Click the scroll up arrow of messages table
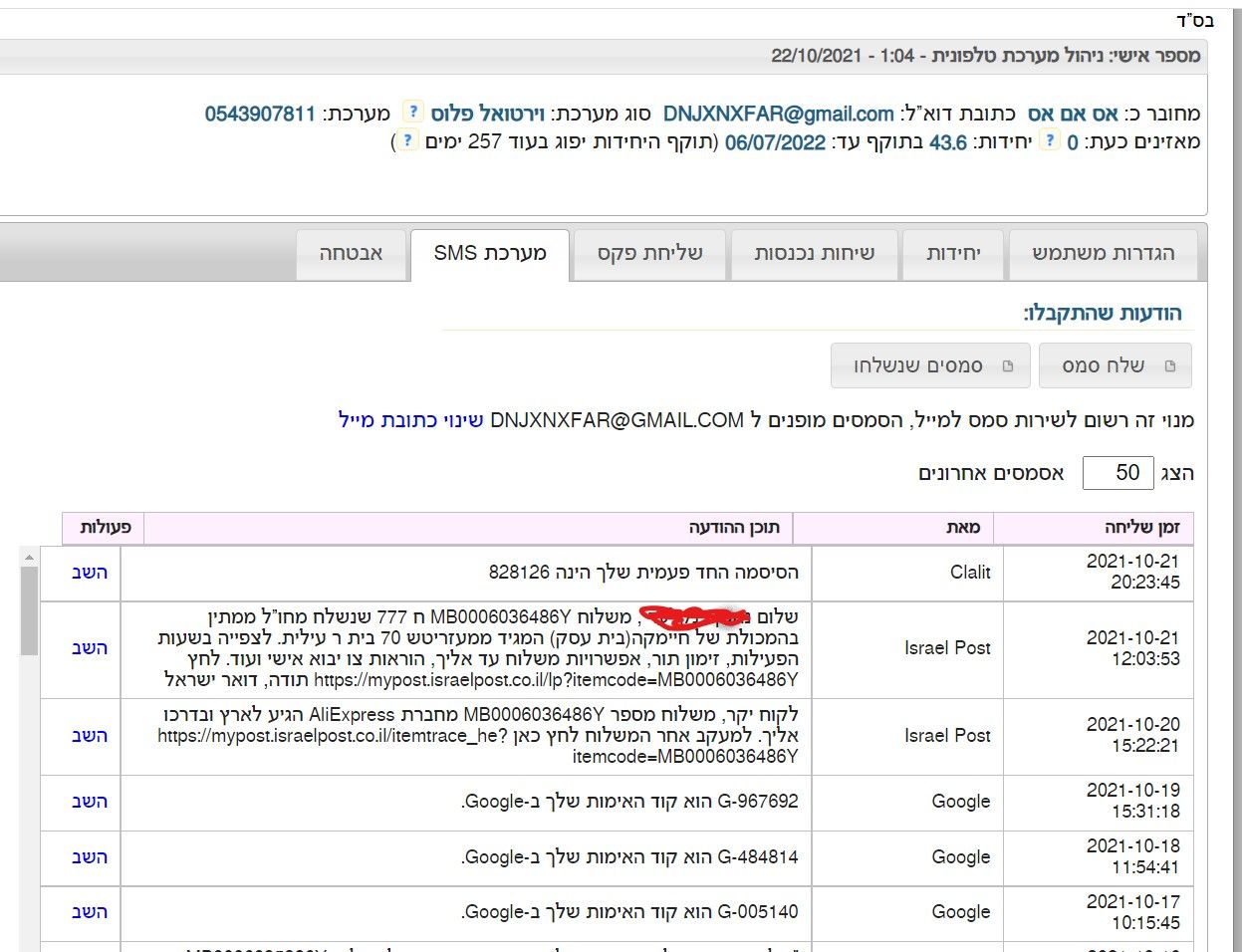1242x952 pixels. (x=28, y=557)
